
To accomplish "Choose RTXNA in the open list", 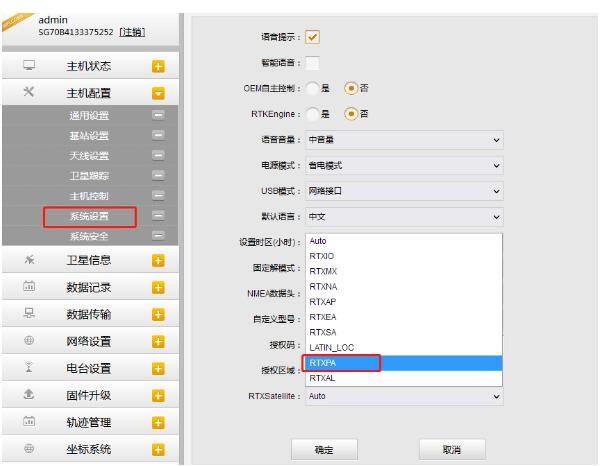I will pyautogui.click(x=404, y=287).
